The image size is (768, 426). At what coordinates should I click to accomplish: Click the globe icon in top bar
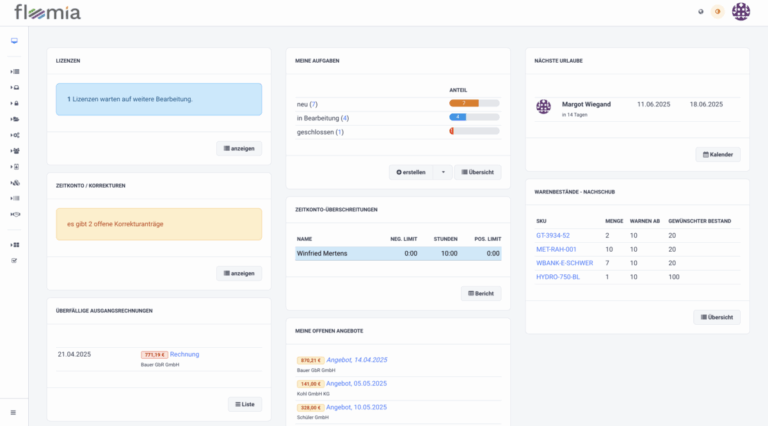point(700,12)
